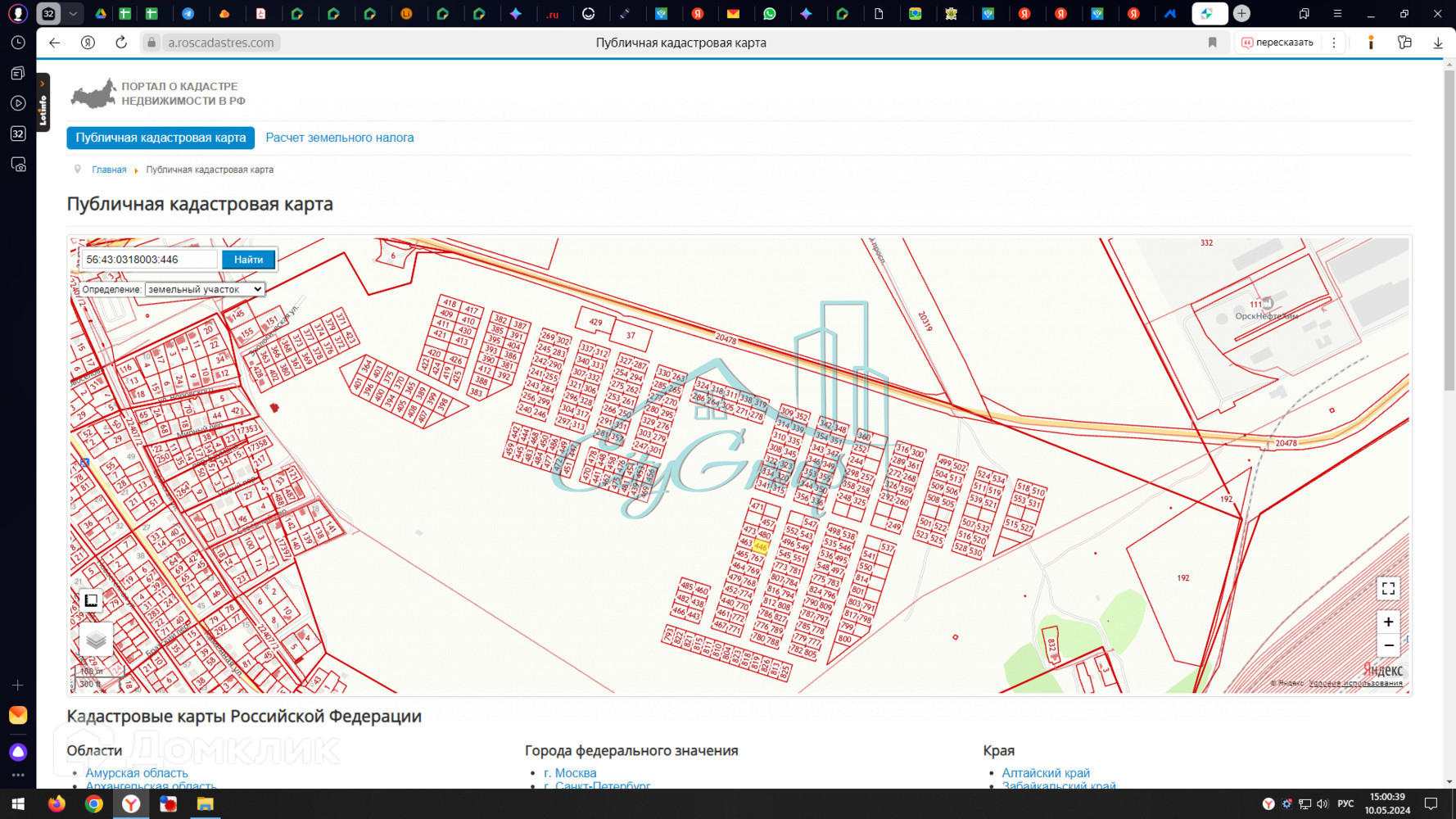Zoom in with the map plus button

click(x=1388, y=622)
